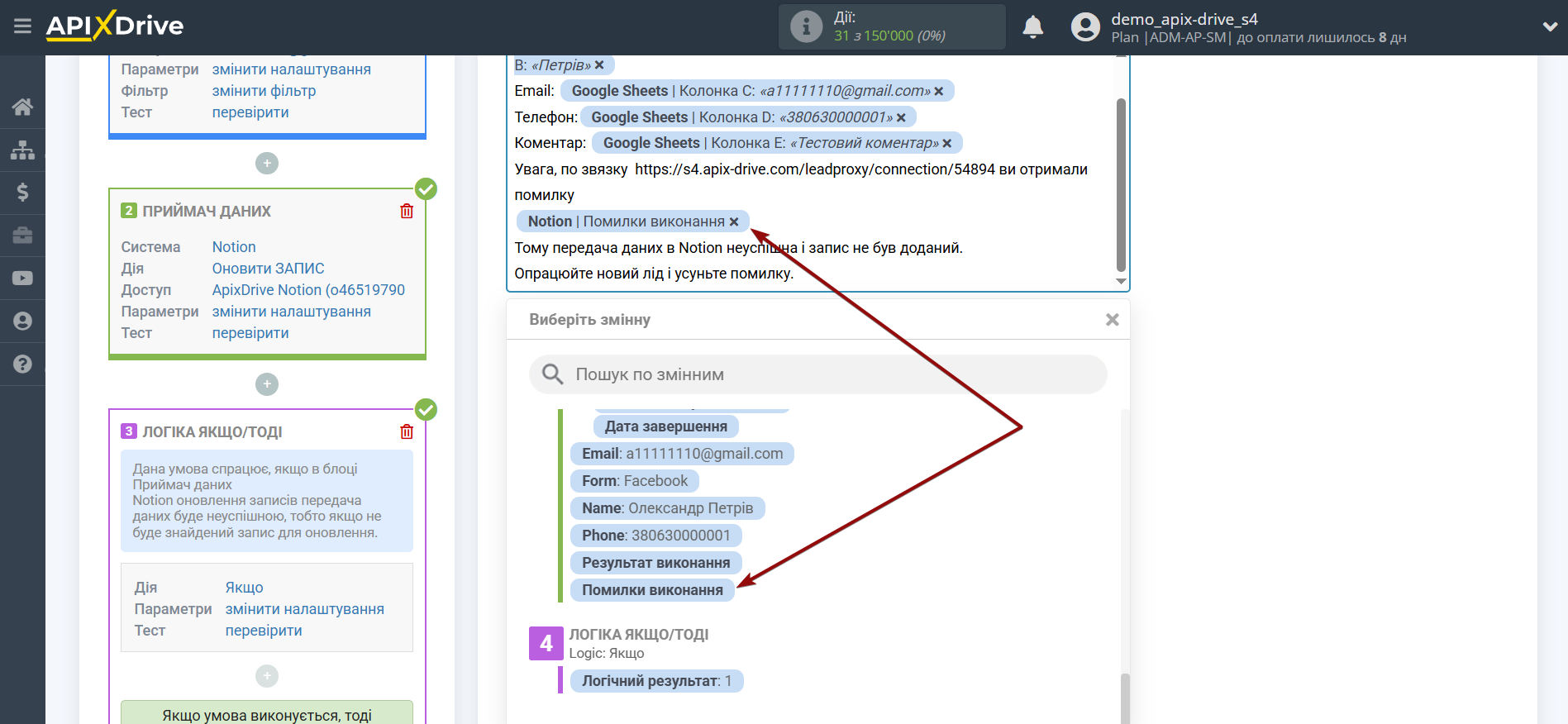This screenshot has height=724, width=1568.
Task: Open the home sidebar icon
Action: tap(22, 107)
